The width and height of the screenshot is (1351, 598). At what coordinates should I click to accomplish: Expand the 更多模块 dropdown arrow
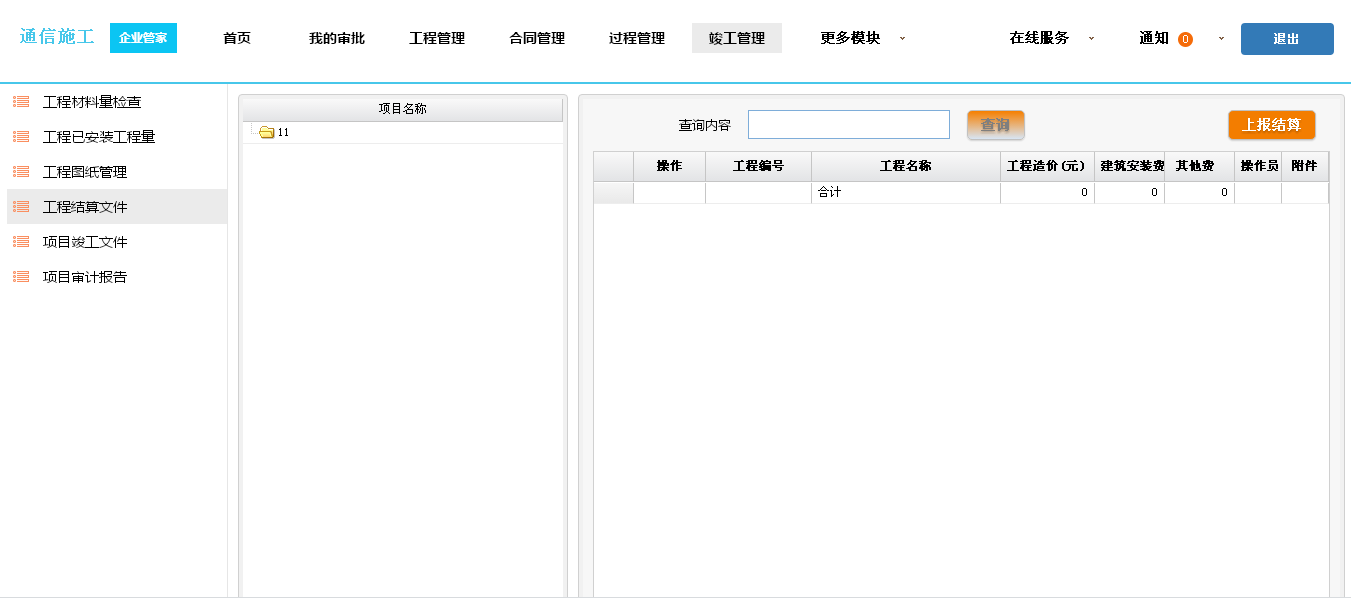tap(902, 38)
